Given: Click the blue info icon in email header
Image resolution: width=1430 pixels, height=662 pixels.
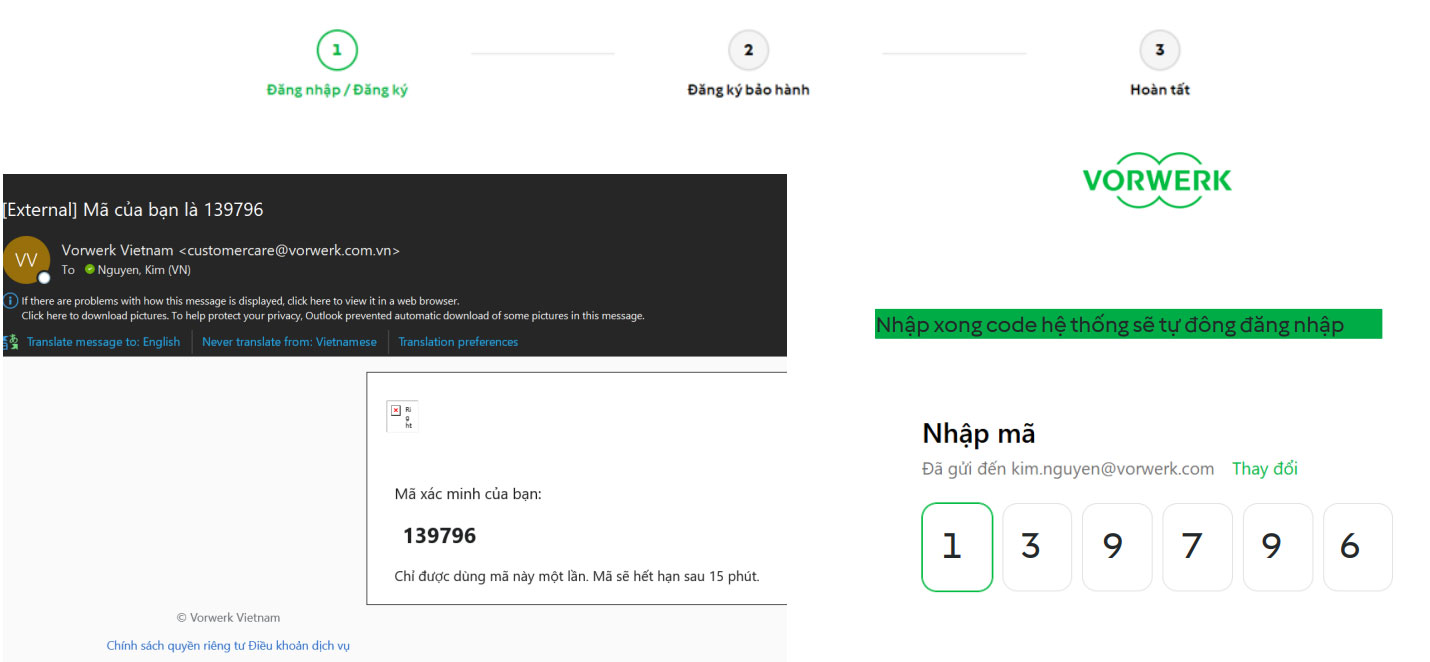Looking at the screenshot, I should (x=11, y=300).
